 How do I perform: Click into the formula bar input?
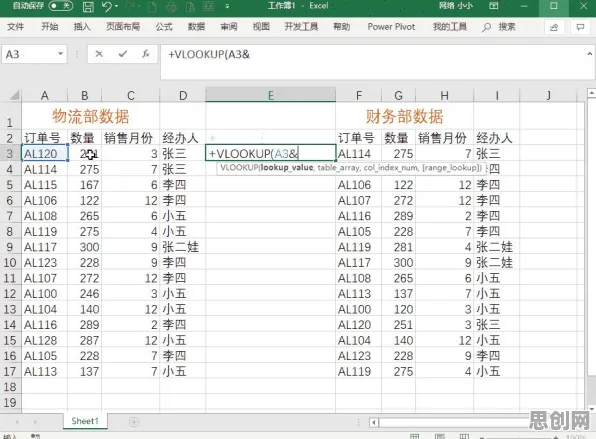point(376,62)
